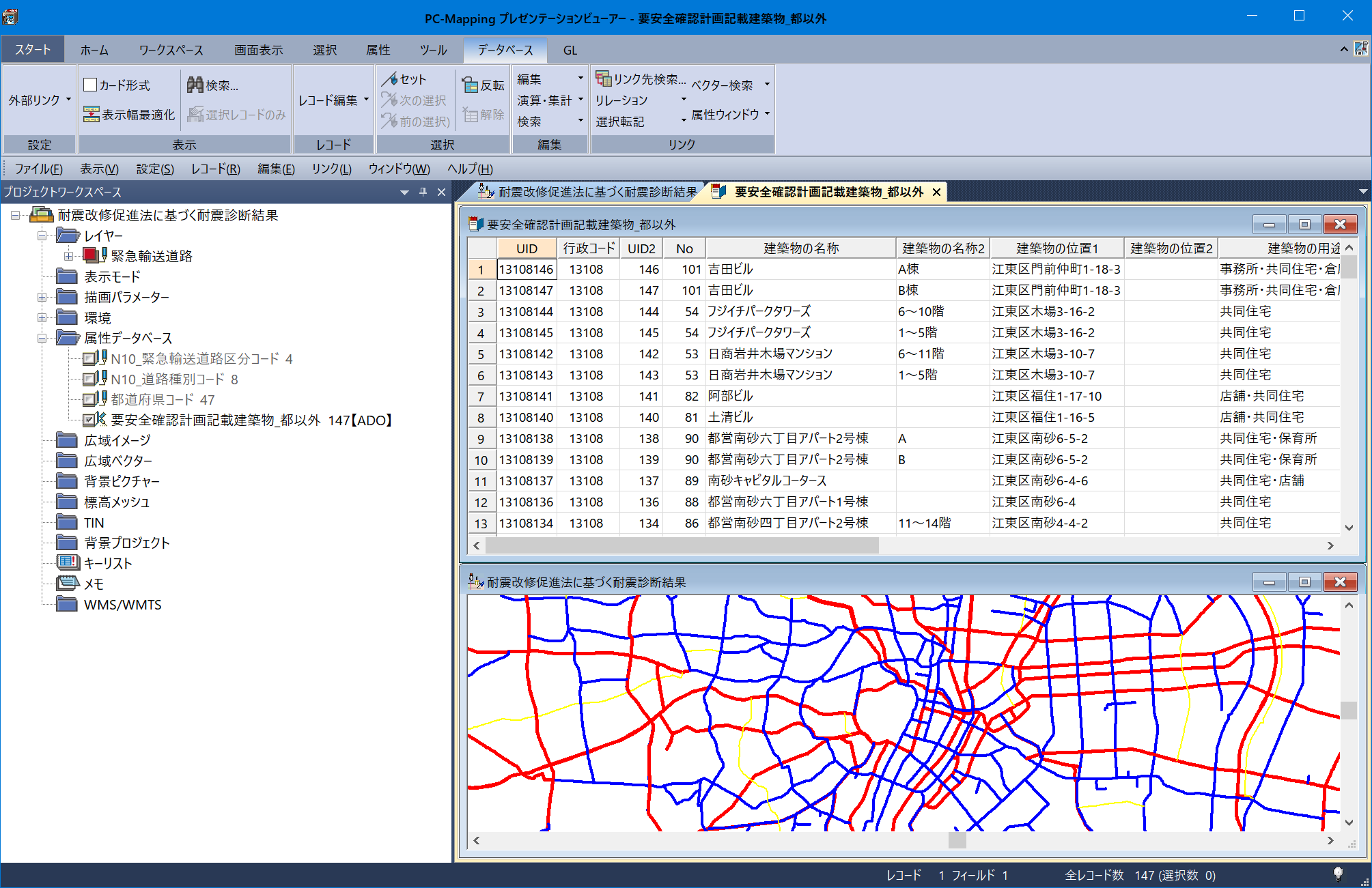Toggle the カード形式 checkbox
The width and height of the screenshot is (1372, 888).
point(90,85)
